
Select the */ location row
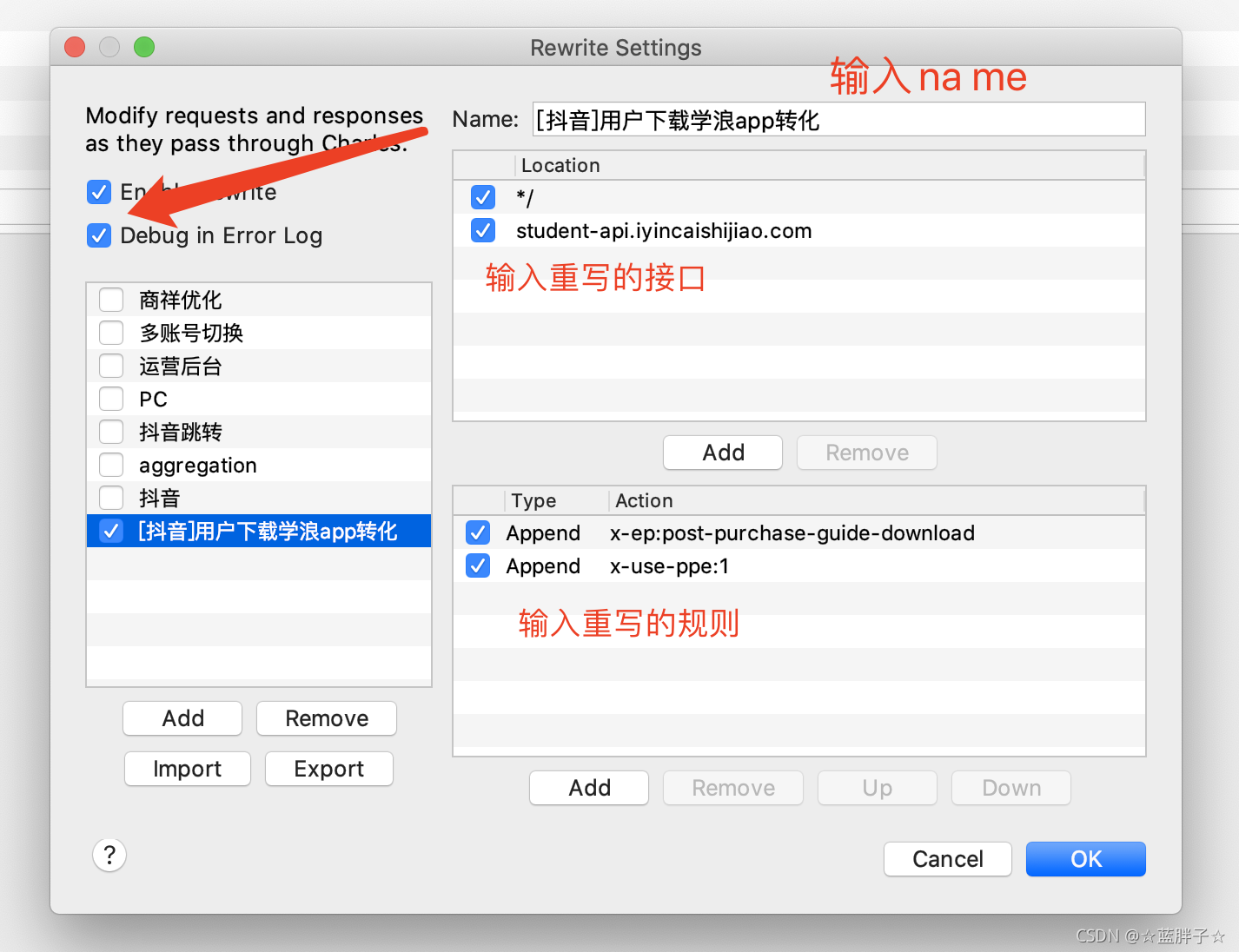(799, 197)
